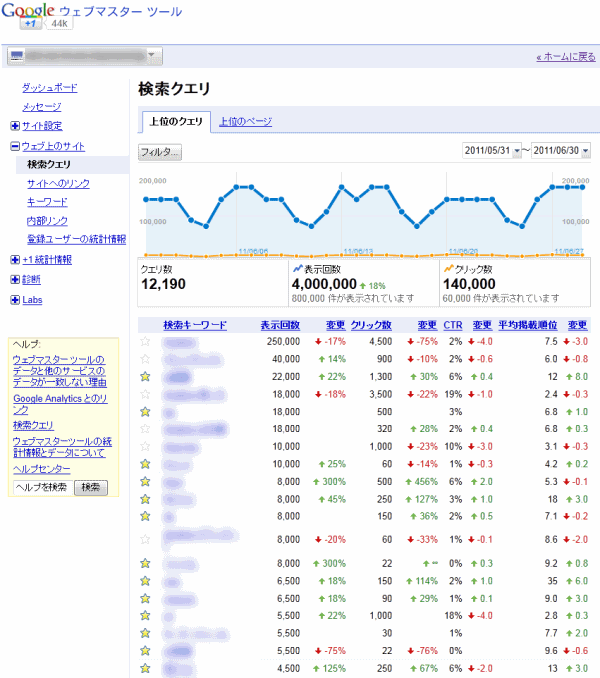Sort the table by 平均掲載順位 column header
This screenshot has height=678, width=600.
click(x=529, y=325)
